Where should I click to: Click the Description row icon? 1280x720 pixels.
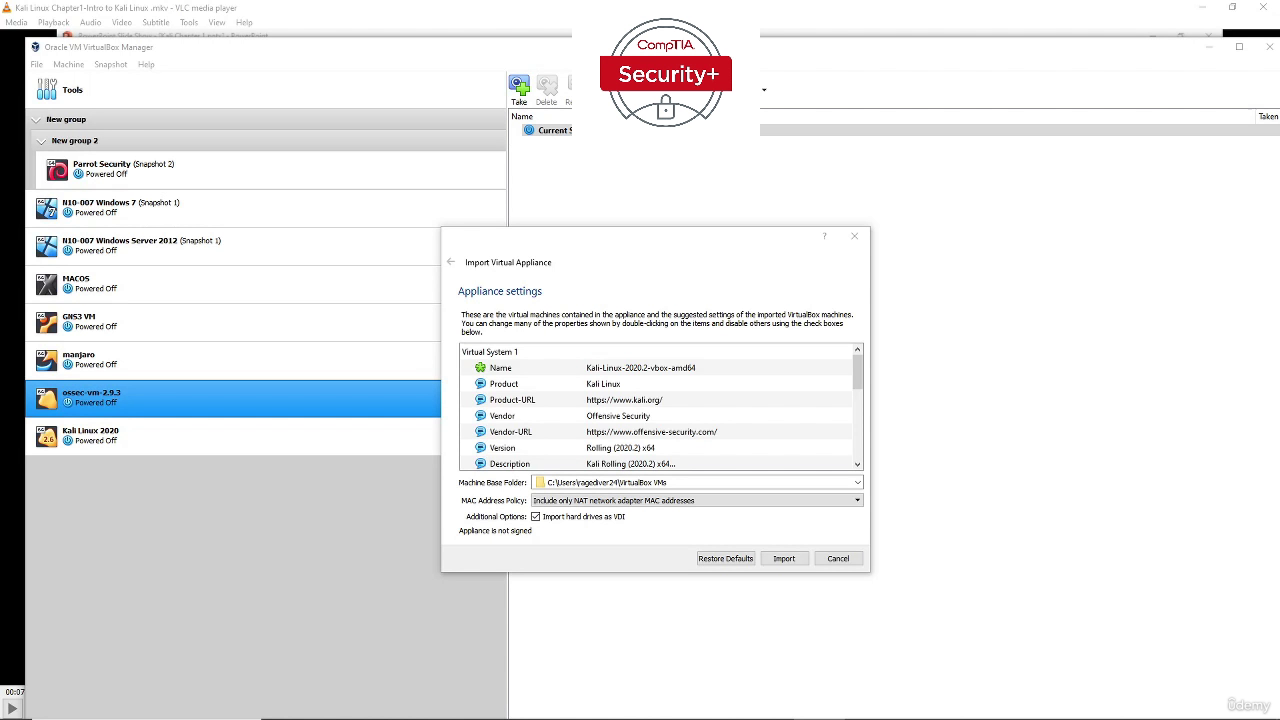point(480,464)
